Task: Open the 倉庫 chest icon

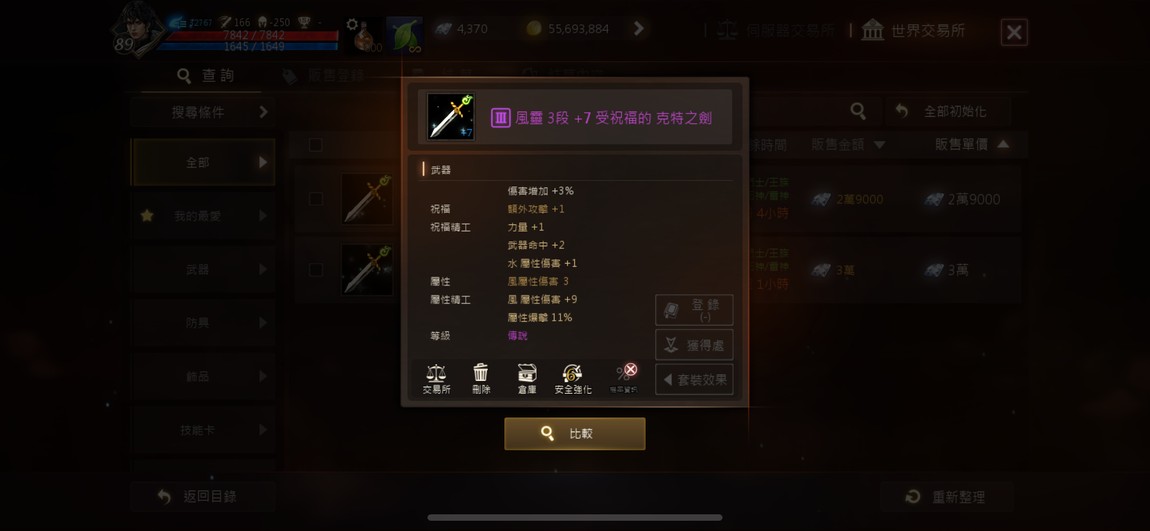Action: click(527, 374)
